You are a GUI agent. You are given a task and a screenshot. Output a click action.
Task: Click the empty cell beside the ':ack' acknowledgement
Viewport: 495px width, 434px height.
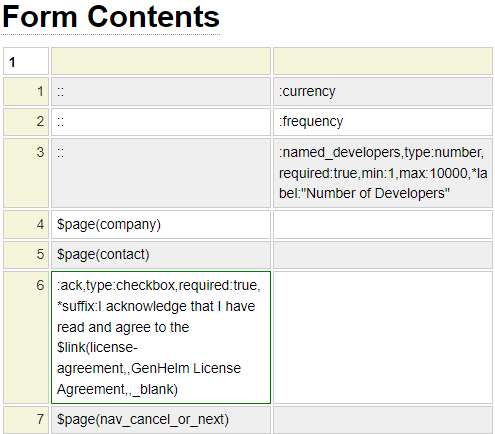coord(383,337)
